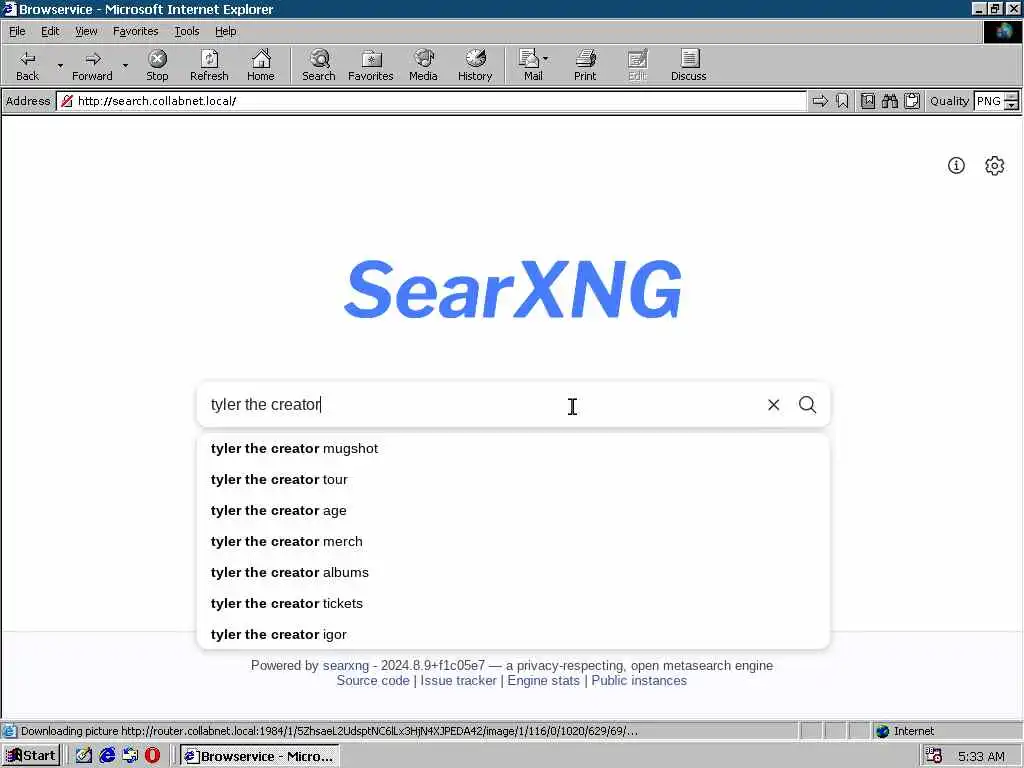The width and height of the screenshot is (1024, 768).
Task: Open the Engine stats link
Action: tap(543, 680)
